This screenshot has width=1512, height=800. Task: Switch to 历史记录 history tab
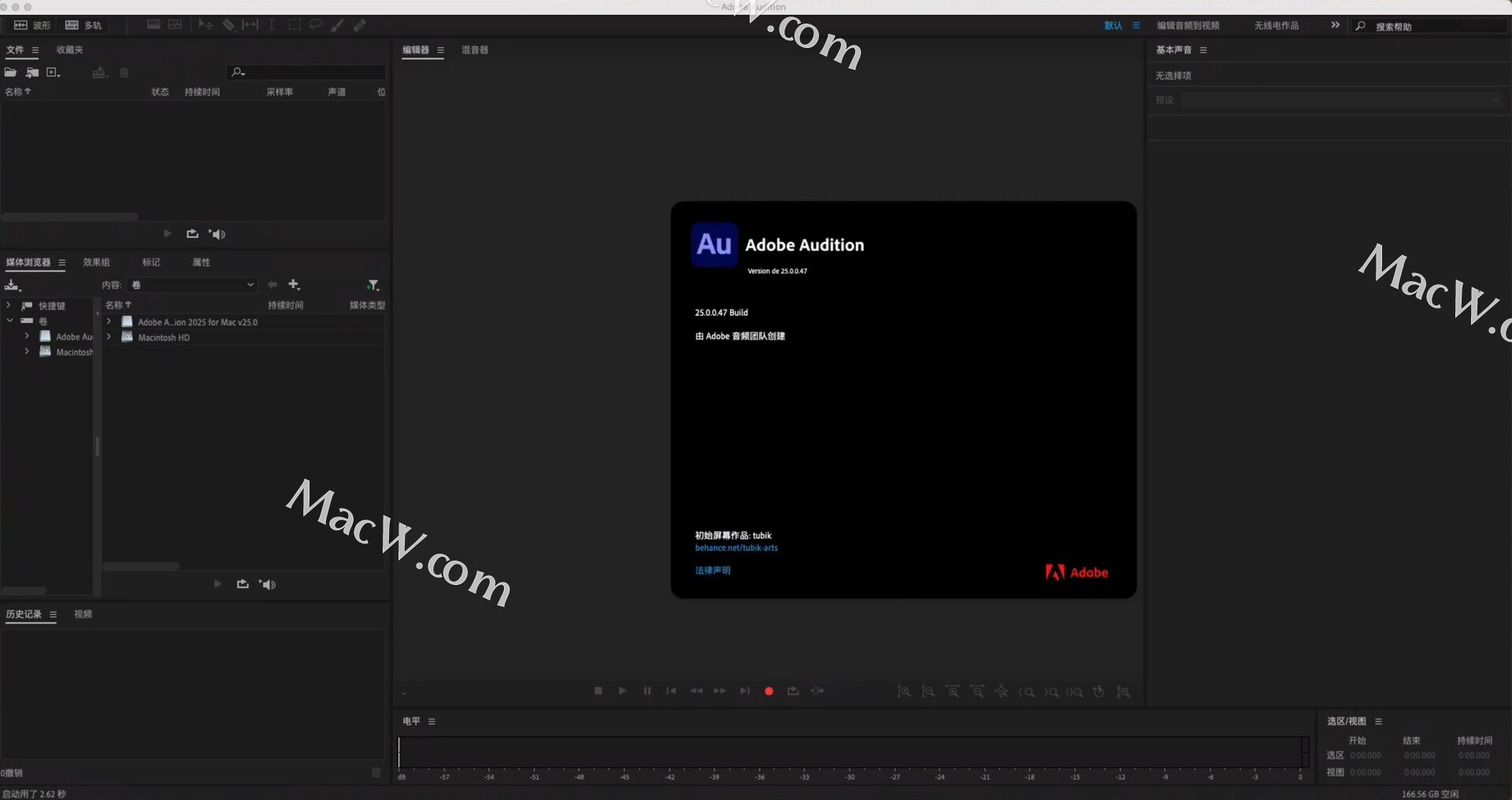pyautogui.click(x=24, y=614)
